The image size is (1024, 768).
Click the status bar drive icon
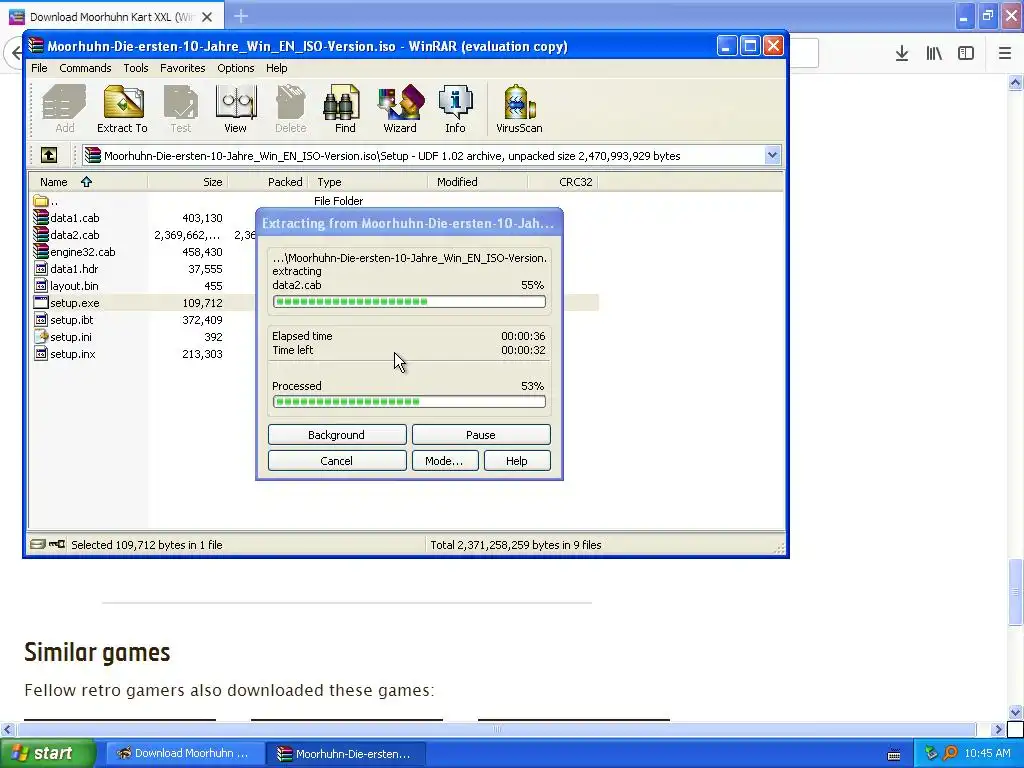click(x=38, y=544)
